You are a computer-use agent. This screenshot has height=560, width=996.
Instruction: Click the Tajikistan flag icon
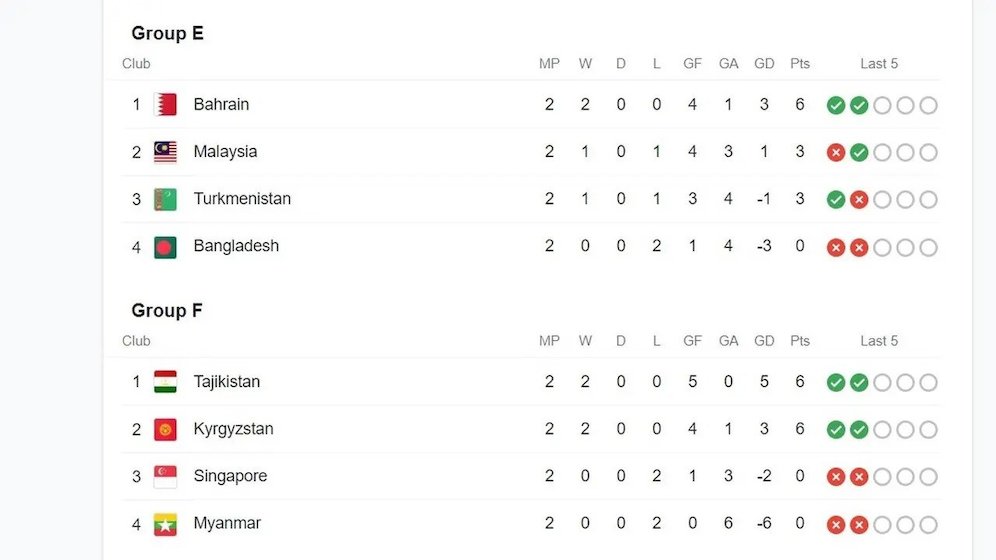tap(165, 382)
